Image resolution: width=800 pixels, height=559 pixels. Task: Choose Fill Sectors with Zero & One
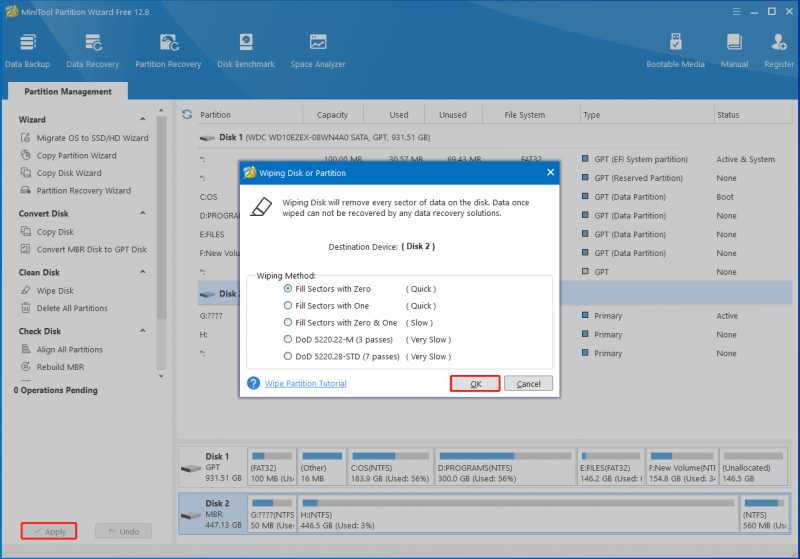point(288,322)
